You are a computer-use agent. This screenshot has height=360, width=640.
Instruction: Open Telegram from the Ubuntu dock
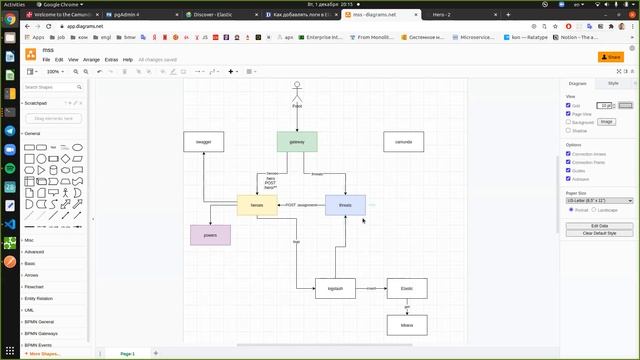(x=10, y=131)
